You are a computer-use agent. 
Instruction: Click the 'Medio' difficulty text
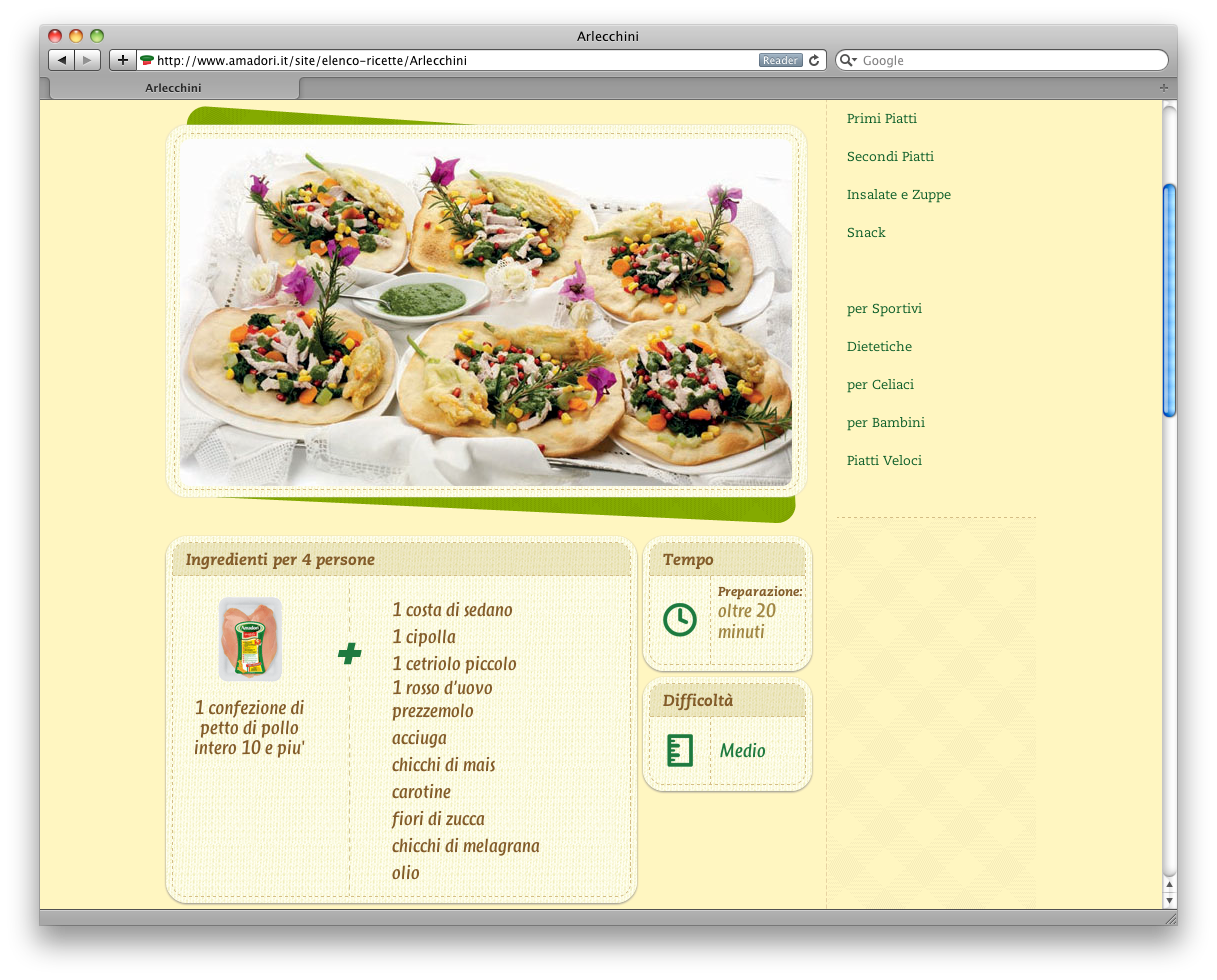742,751
